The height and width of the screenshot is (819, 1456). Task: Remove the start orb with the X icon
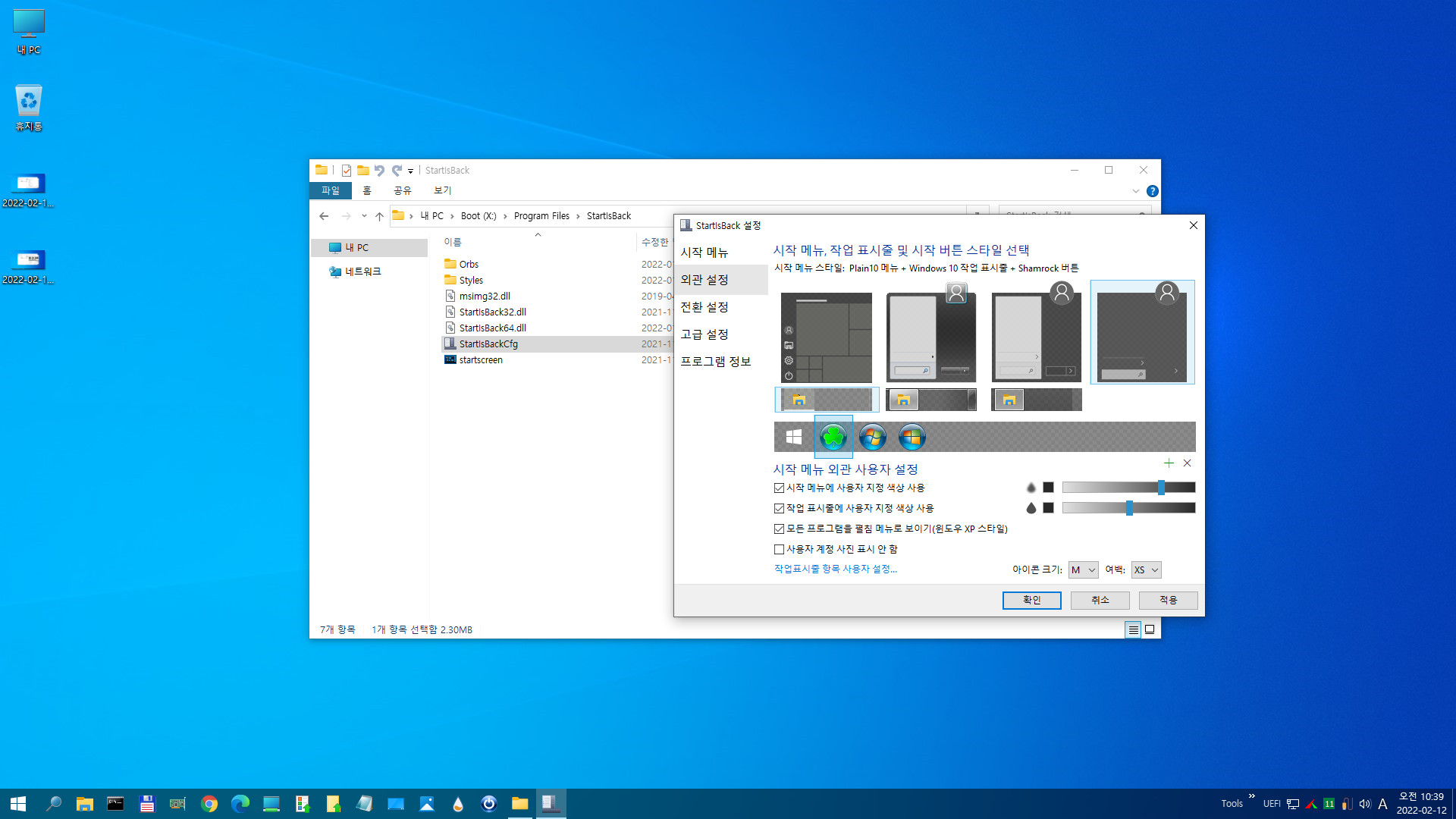(1188, 463)
